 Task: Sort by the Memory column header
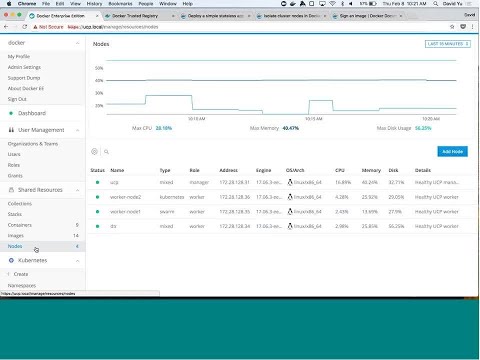371,170
